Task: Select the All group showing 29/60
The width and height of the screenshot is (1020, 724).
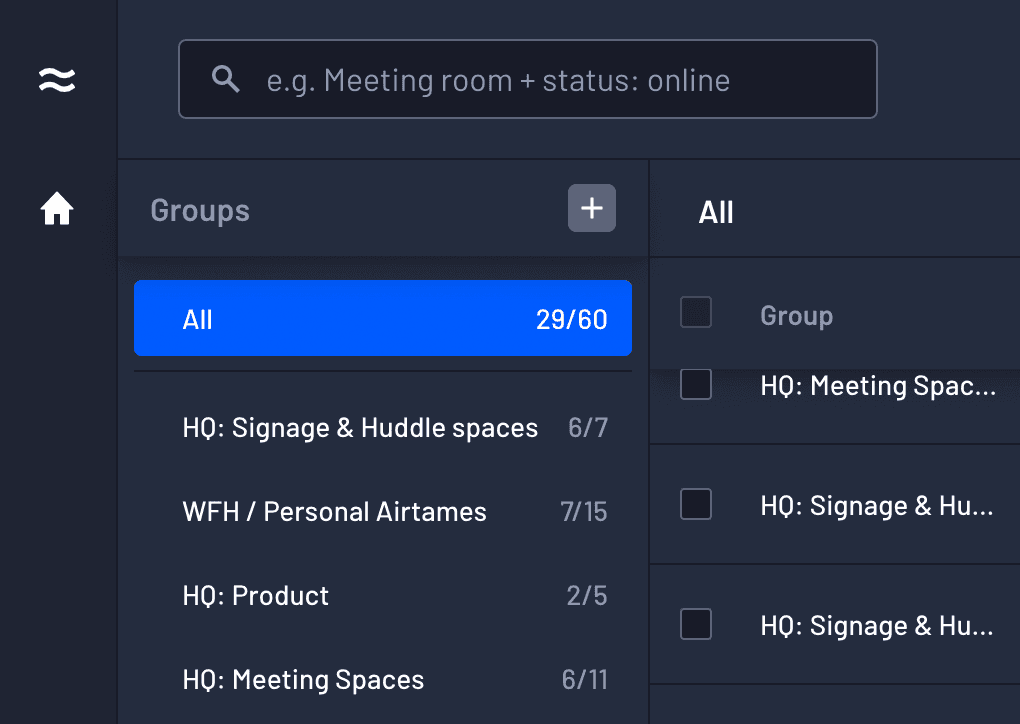Action: coord(383,318)
